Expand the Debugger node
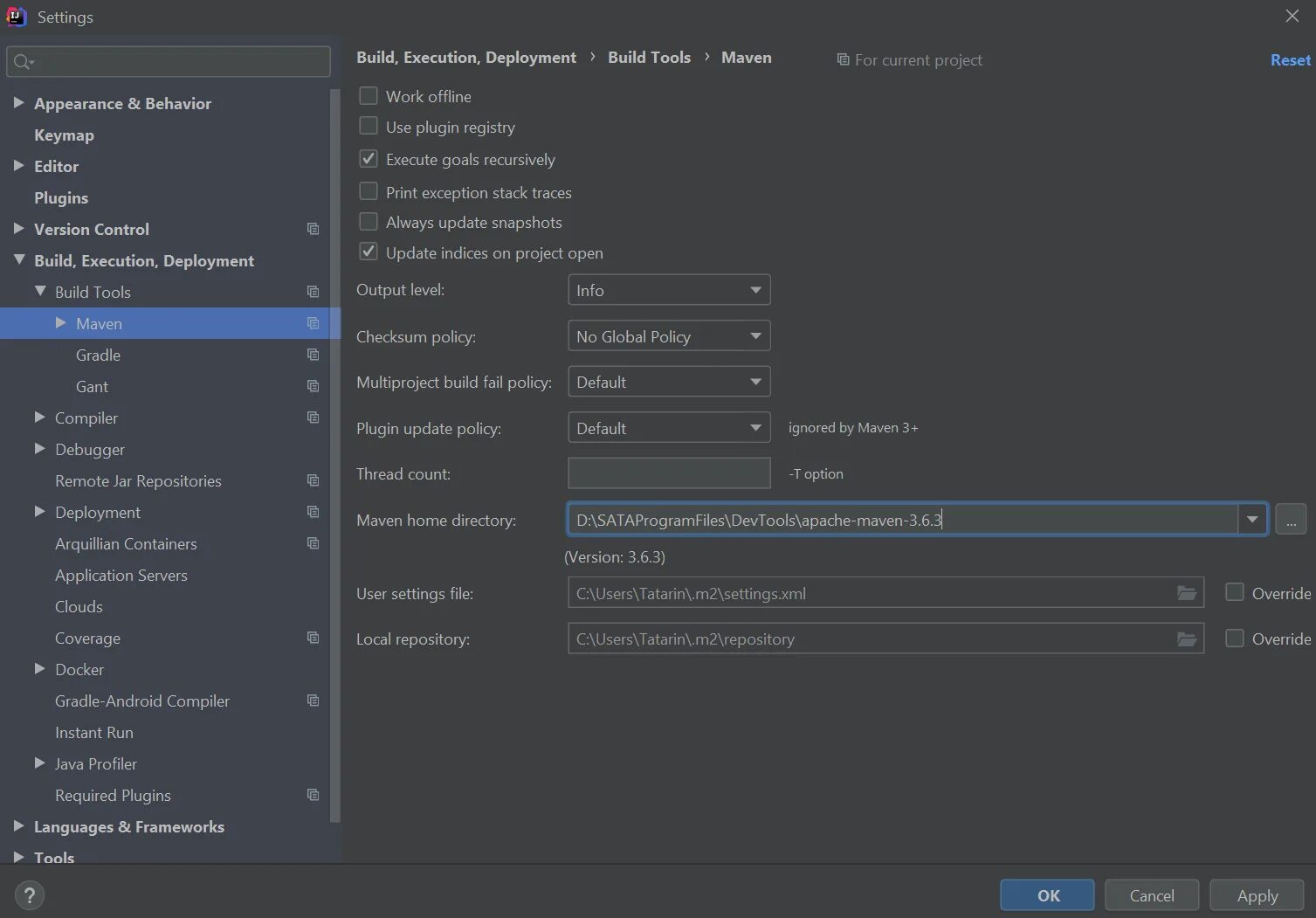 39,449
